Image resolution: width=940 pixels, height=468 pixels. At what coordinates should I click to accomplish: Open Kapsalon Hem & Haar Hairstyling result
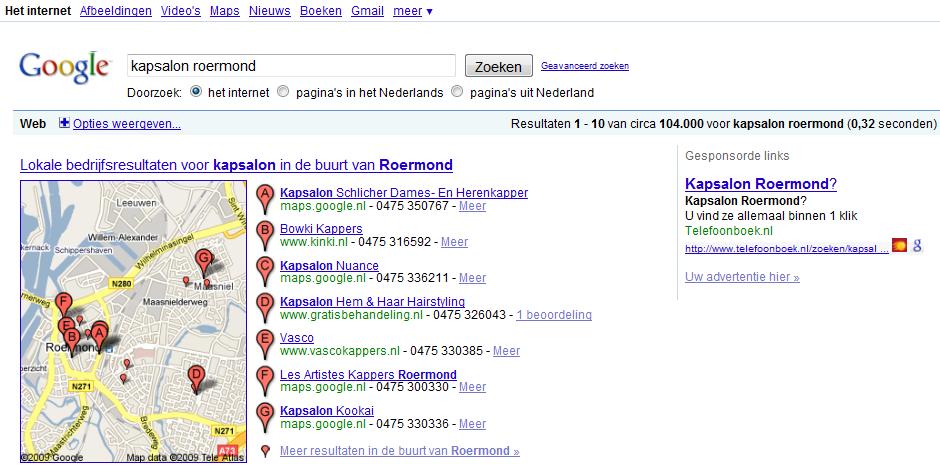point(372,301)
